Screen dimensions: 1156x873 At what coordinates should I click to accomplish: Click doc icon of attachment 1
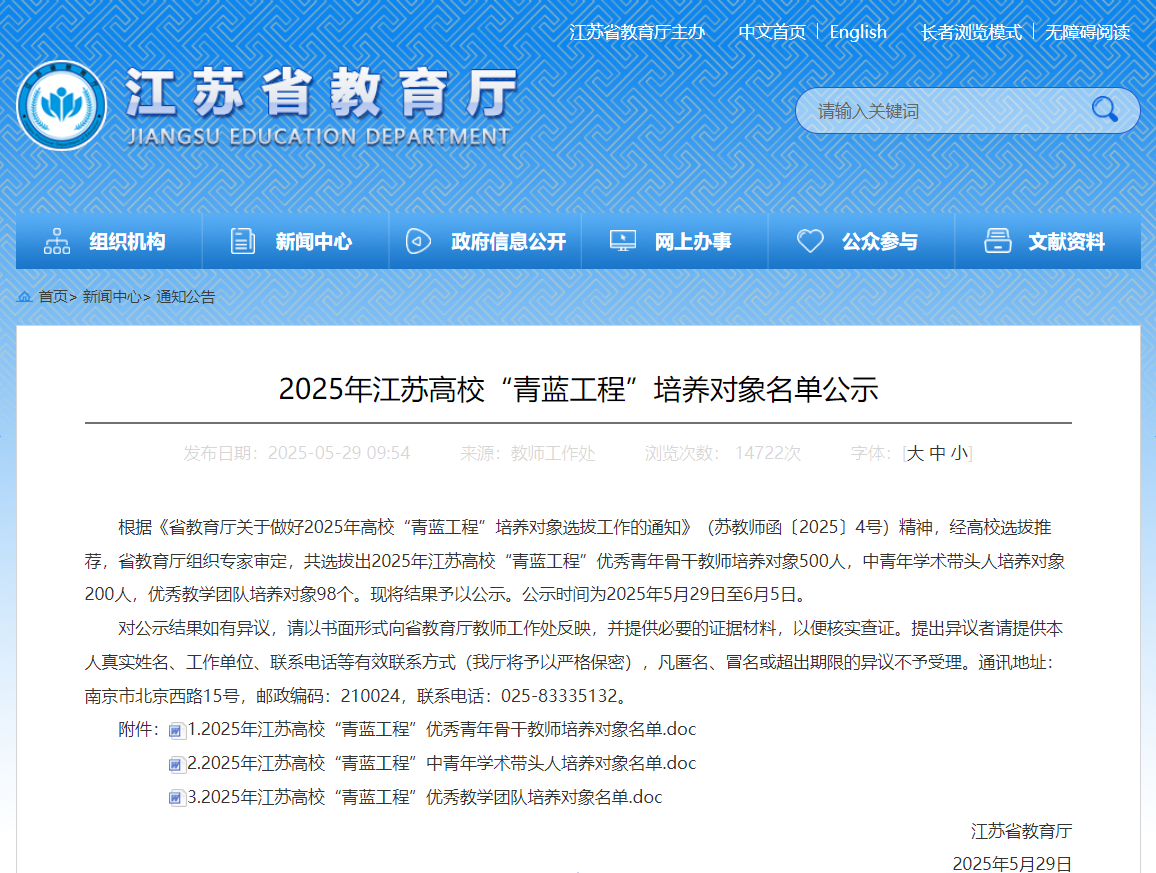click(x=176, y=731)
